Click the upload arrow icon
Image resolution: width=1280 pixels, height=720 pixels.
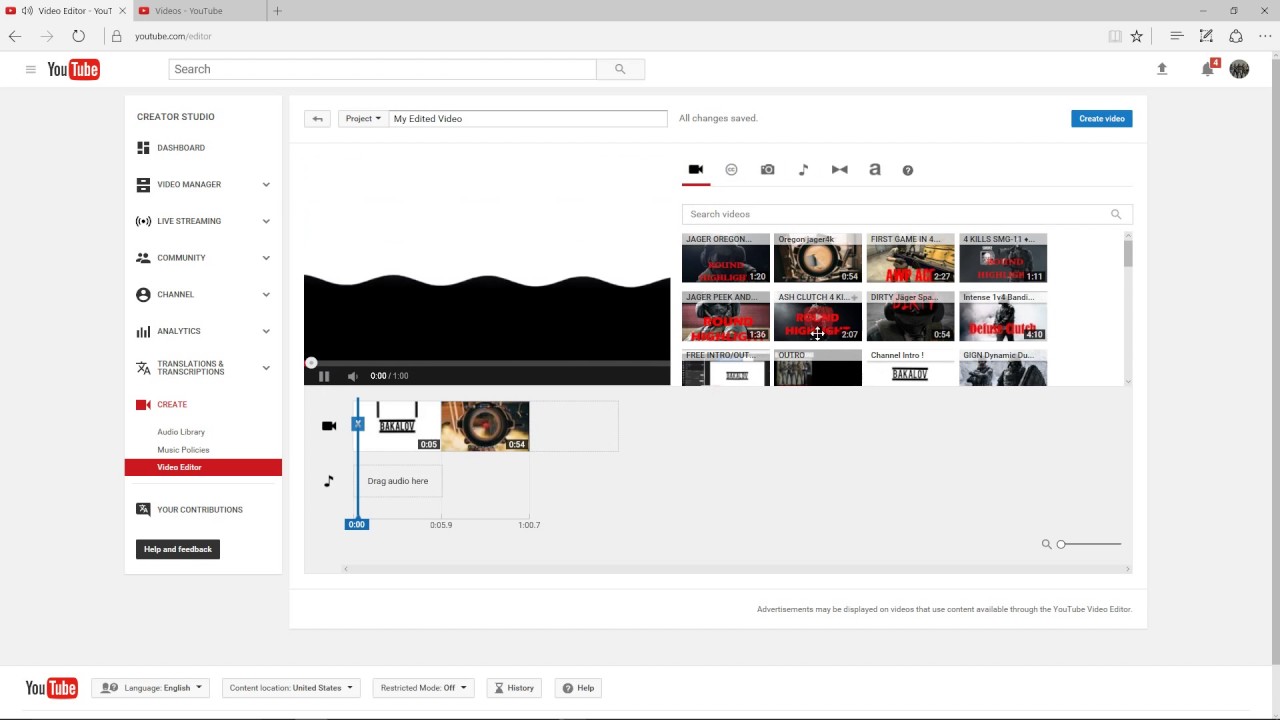pyautogui.click(x=1162, y=69)
